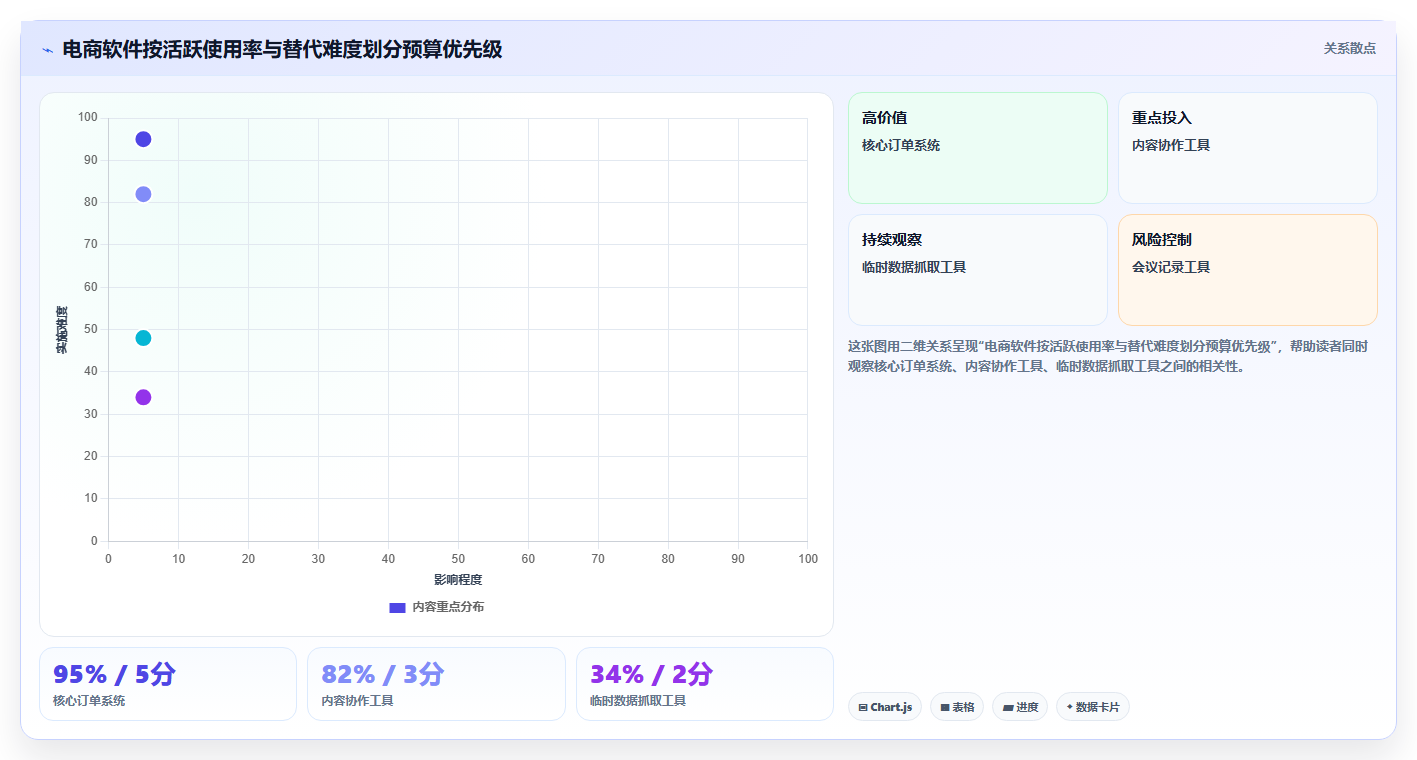Click the 82% / 3分 stat card
This screenshot has width=1417, height=760.
coord(436,684)
